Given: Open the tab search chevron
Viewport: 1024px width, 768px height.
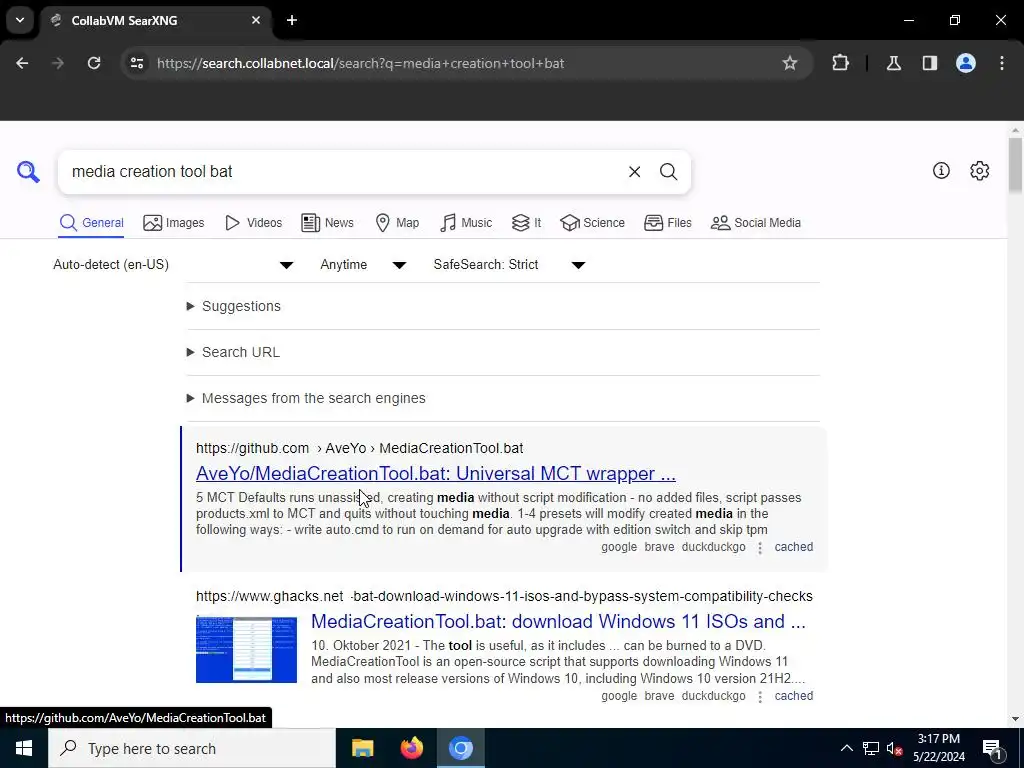Looking at the screenshot, I should pos(20,20).
